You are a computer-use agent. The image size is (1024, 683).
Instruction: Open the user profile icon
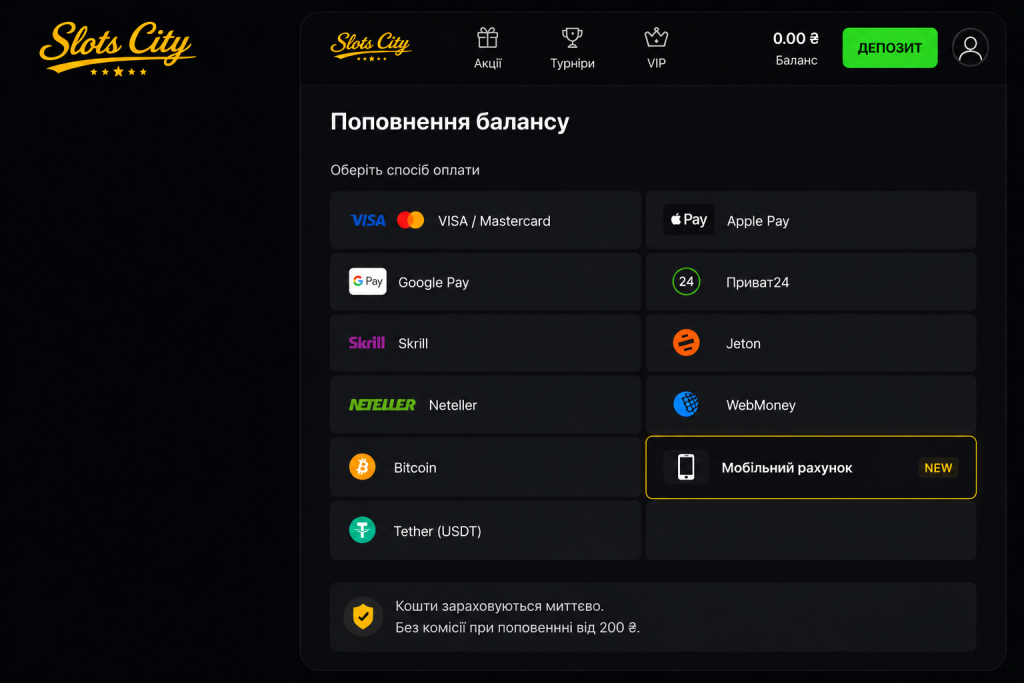click(x=970, y=48)
